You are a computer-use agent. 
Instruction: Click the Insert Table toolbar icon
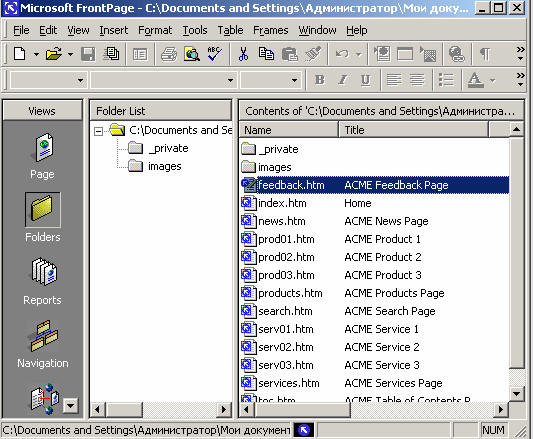pos(405,54)
